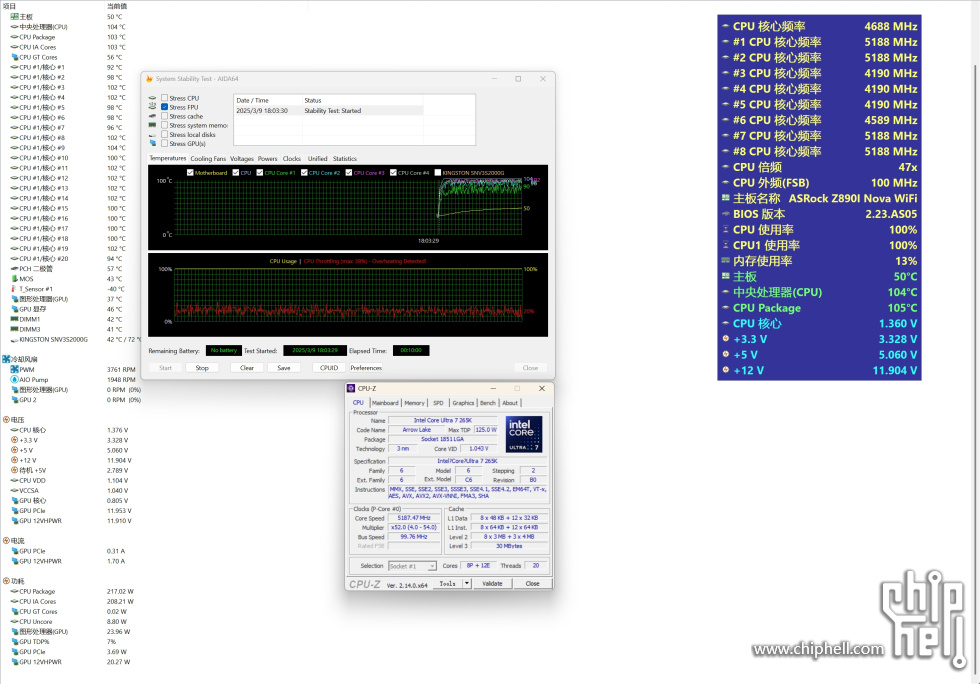Open the SPD tab in CPU-Z
980x684 pixels.
pyautogui.click(x=438, y=403)
